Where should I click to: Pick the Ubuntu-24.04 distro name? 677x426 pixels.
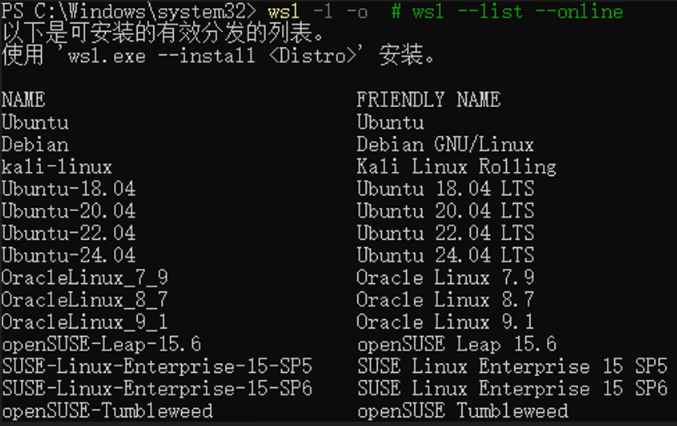pyautogui.click(x=68, y=255)
